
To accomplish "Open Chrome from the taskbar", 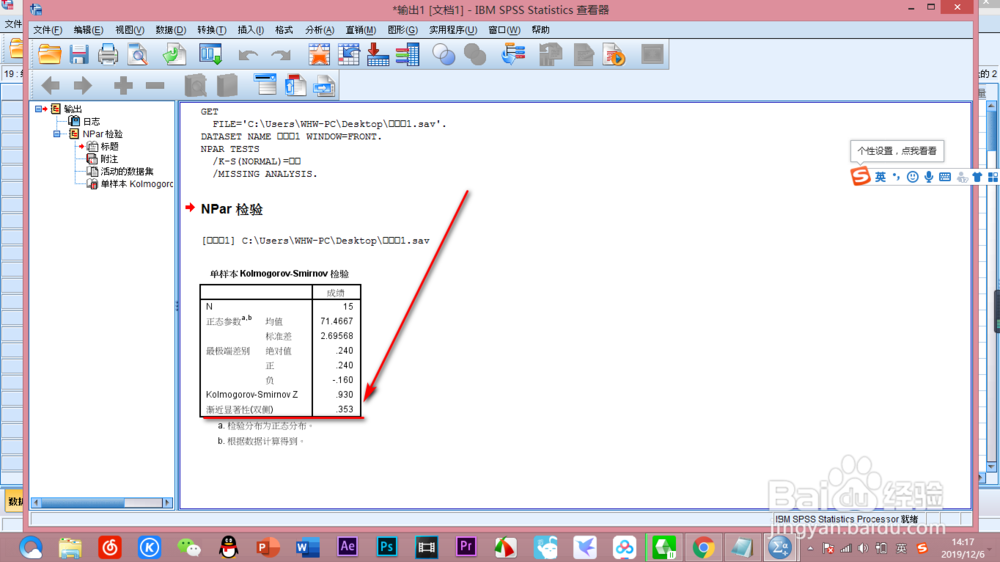I will coord(703,547).
